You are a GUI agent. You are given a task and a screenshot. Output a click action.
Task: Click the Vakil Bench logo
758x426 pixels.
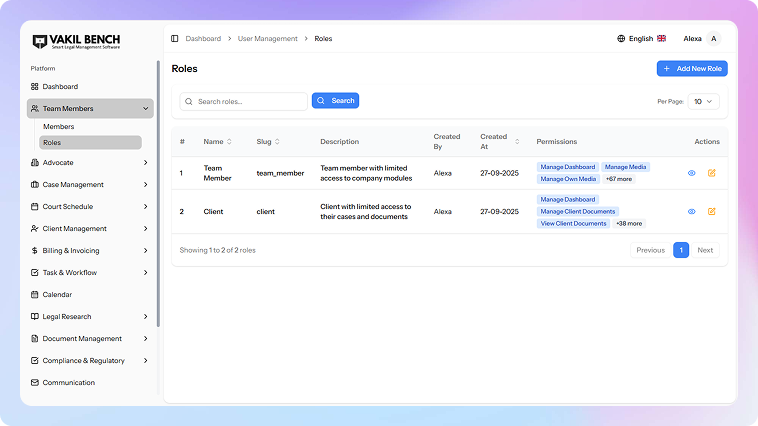tap(76, 42)
